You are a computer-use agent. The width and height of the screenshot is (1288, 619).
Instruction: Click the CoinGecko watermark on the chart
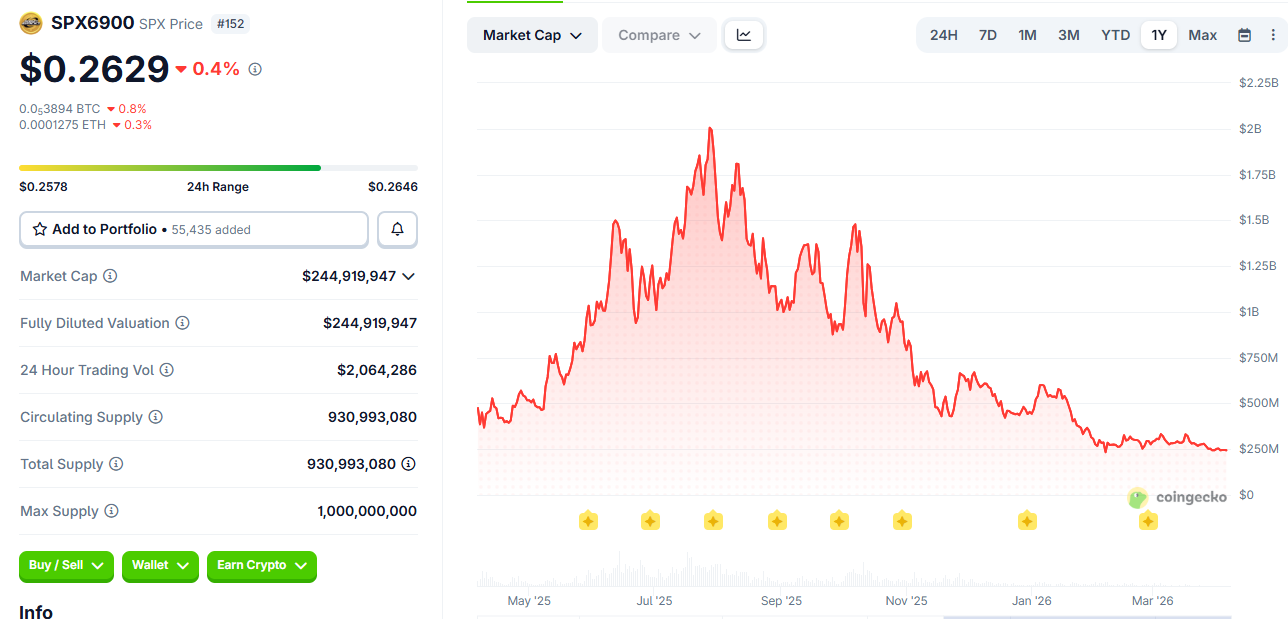(x=1178, y=498)
